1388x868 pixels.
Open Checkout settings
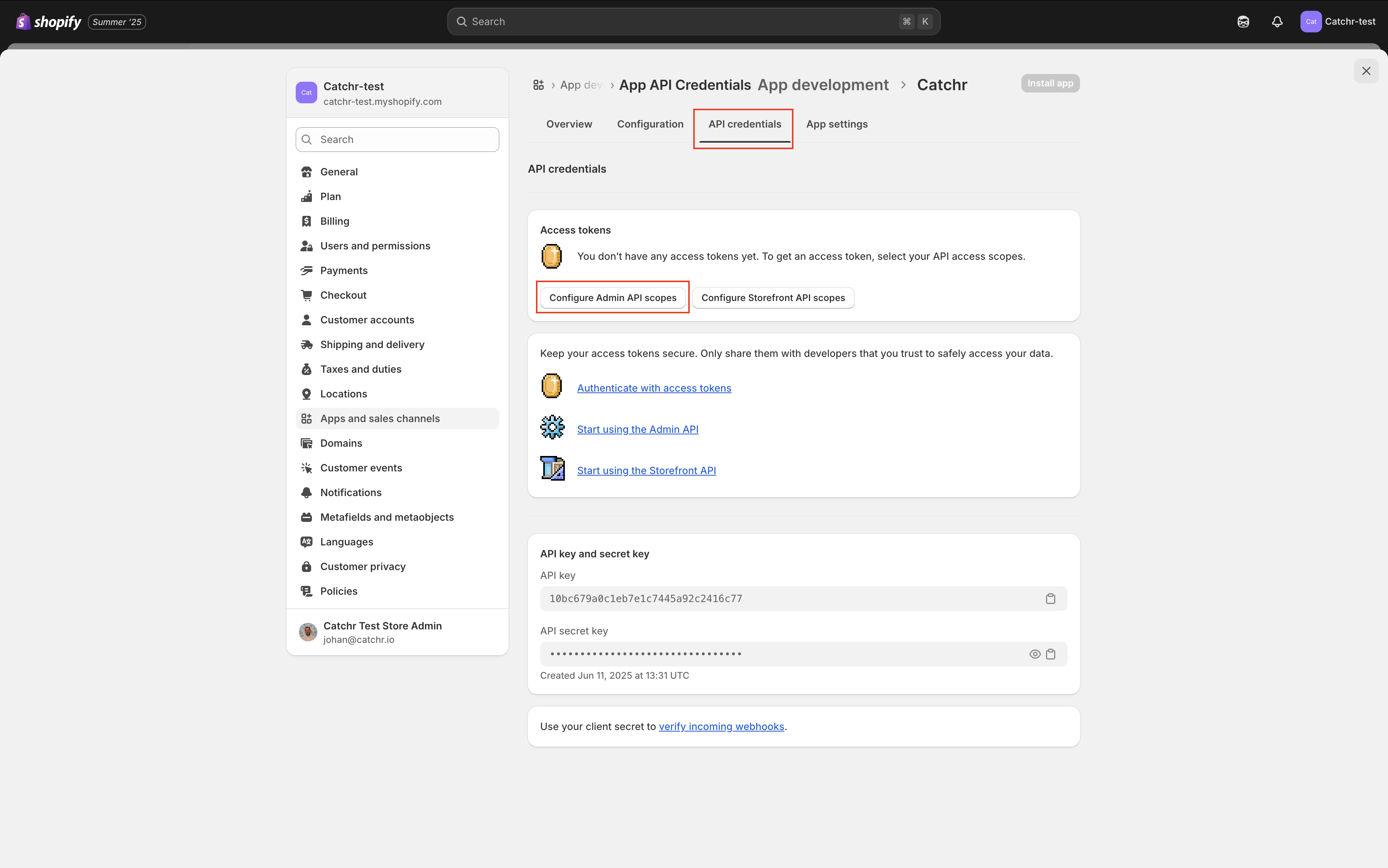pos(398,295)
